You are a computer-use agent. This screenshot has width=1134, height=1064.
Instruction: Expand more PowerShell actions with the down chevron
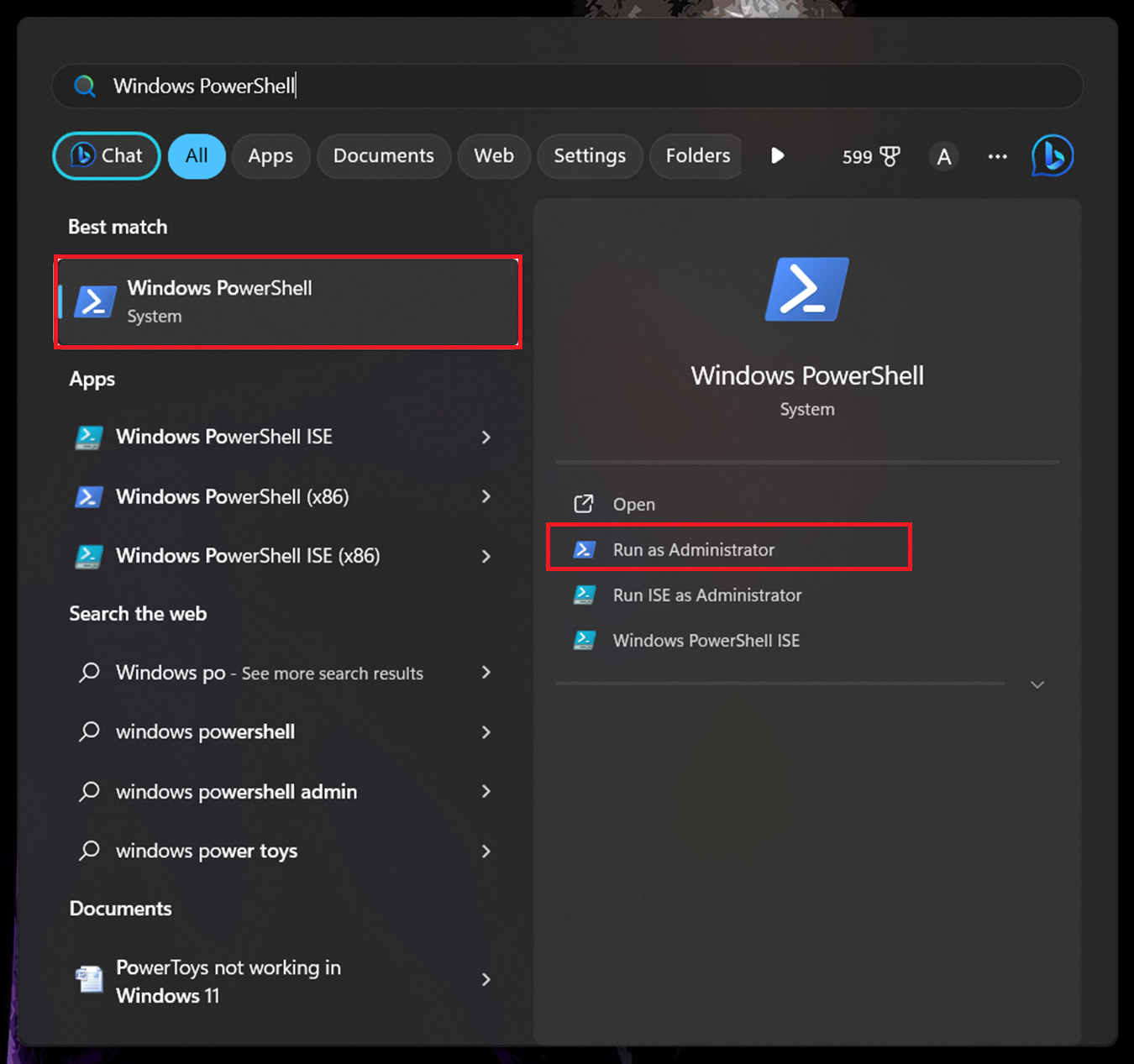pos(1037,684)
